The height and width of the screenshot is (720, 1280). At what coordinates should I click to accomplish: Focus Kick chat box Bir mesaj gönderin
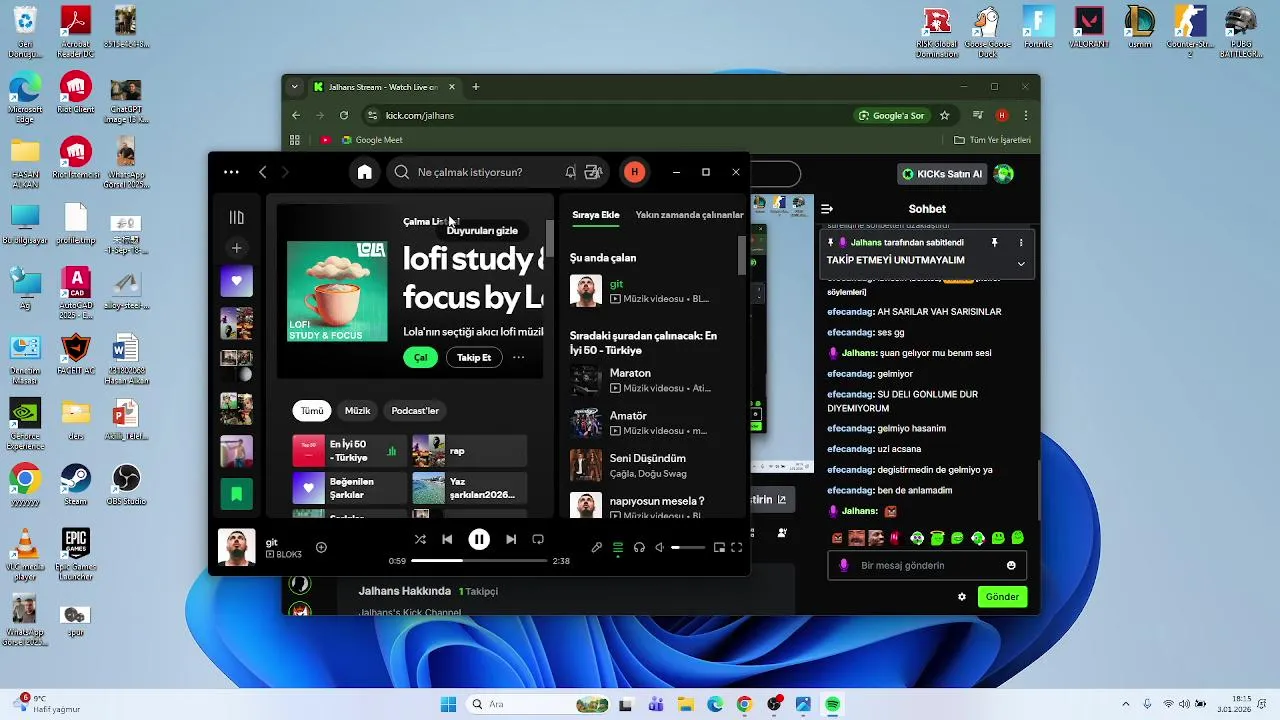(927, 565)
